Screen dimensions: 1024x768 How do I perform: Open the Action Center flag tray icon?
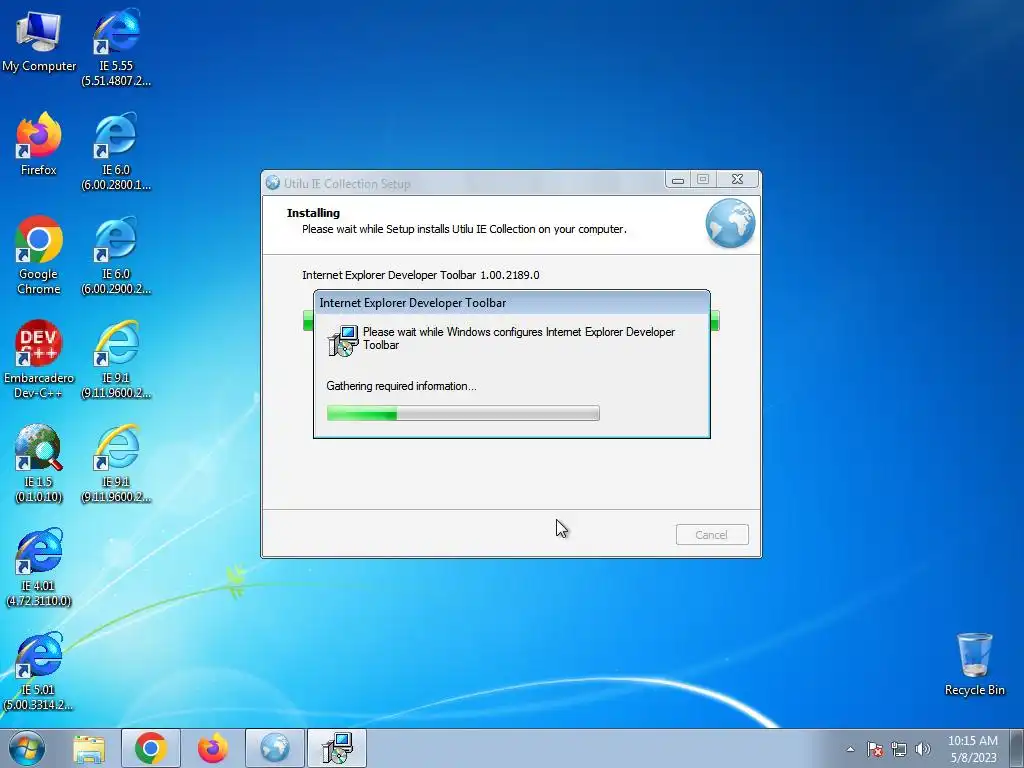875,749
